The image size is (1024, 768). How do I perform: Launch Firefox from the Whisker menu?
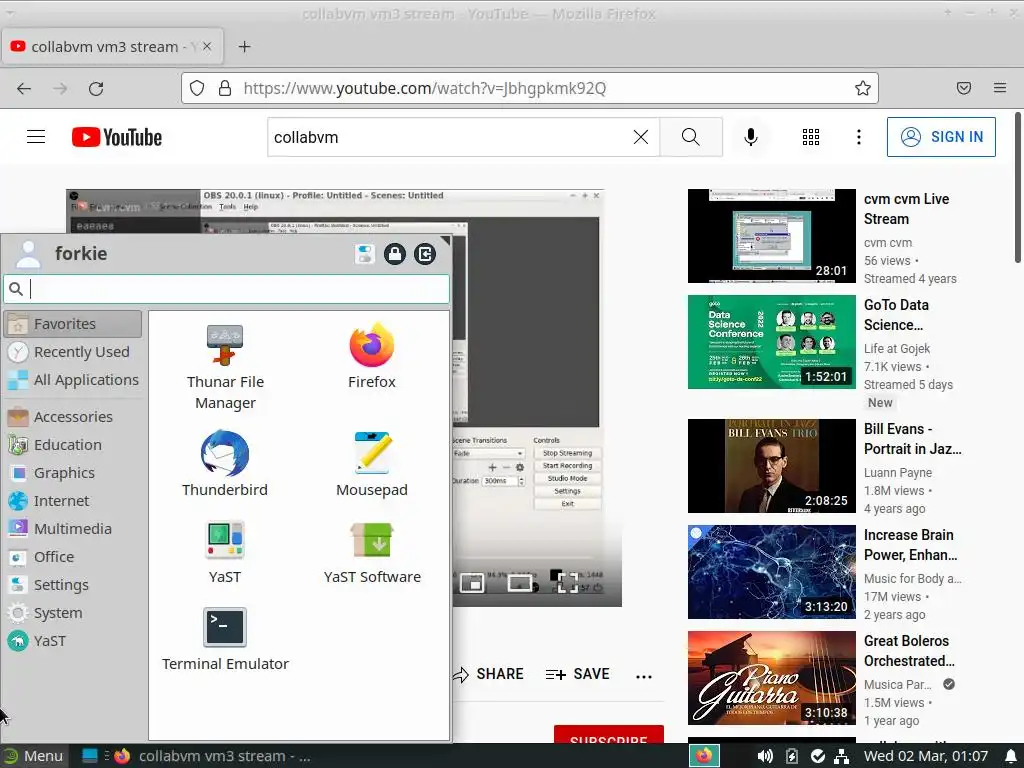(x=372, y=357)
